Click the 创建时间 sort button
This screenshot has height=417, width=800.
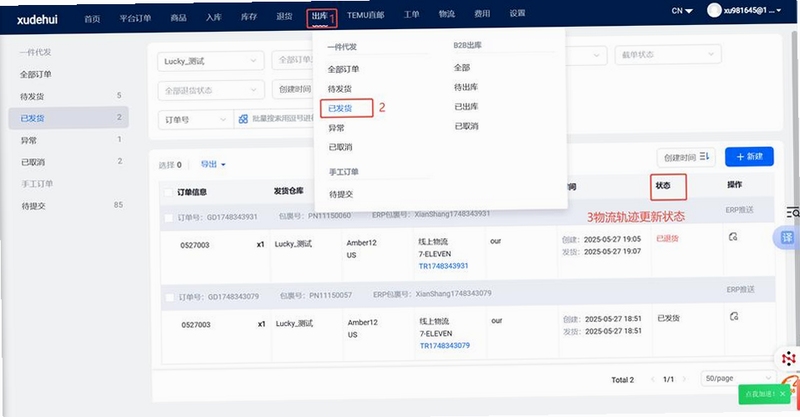point(686,157)
